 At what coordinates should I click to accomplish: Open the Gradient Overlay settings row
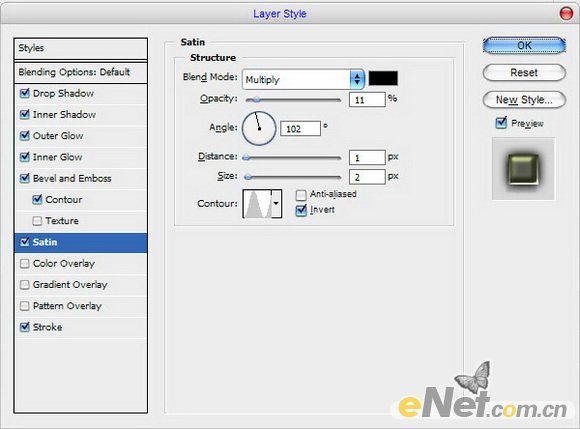tap(81, 284)
